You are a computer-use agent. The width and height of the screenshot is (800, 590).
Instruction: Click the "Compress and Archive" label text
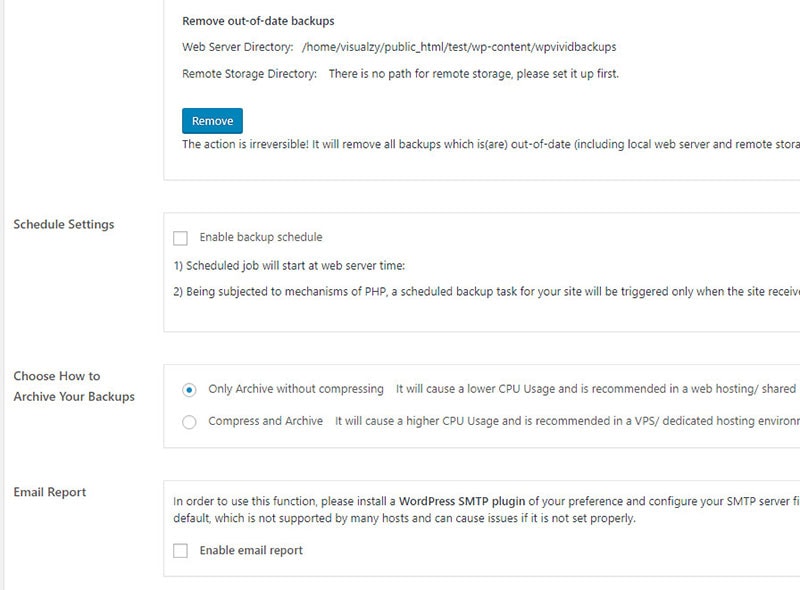point(265,421)
